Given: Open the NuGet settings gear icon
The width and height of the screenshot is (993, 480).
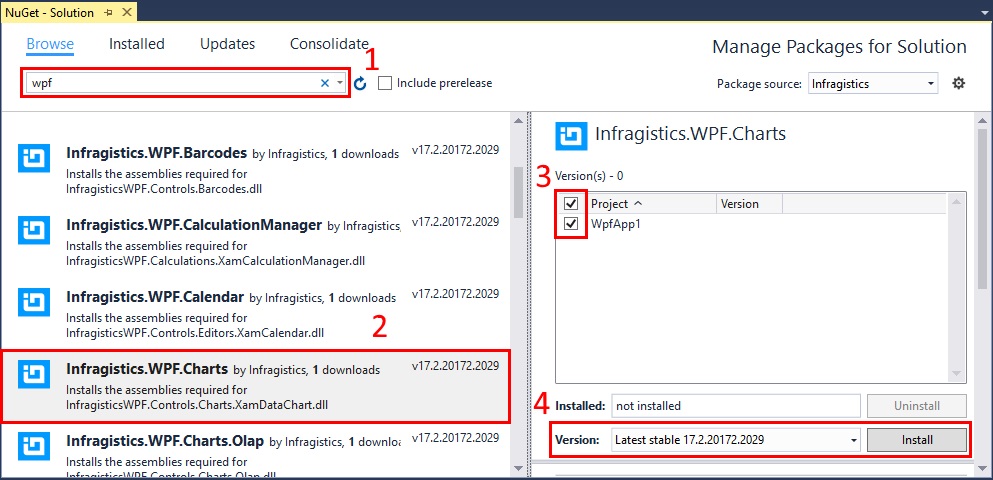Looking at the screenshot, I should click(959, 83).
